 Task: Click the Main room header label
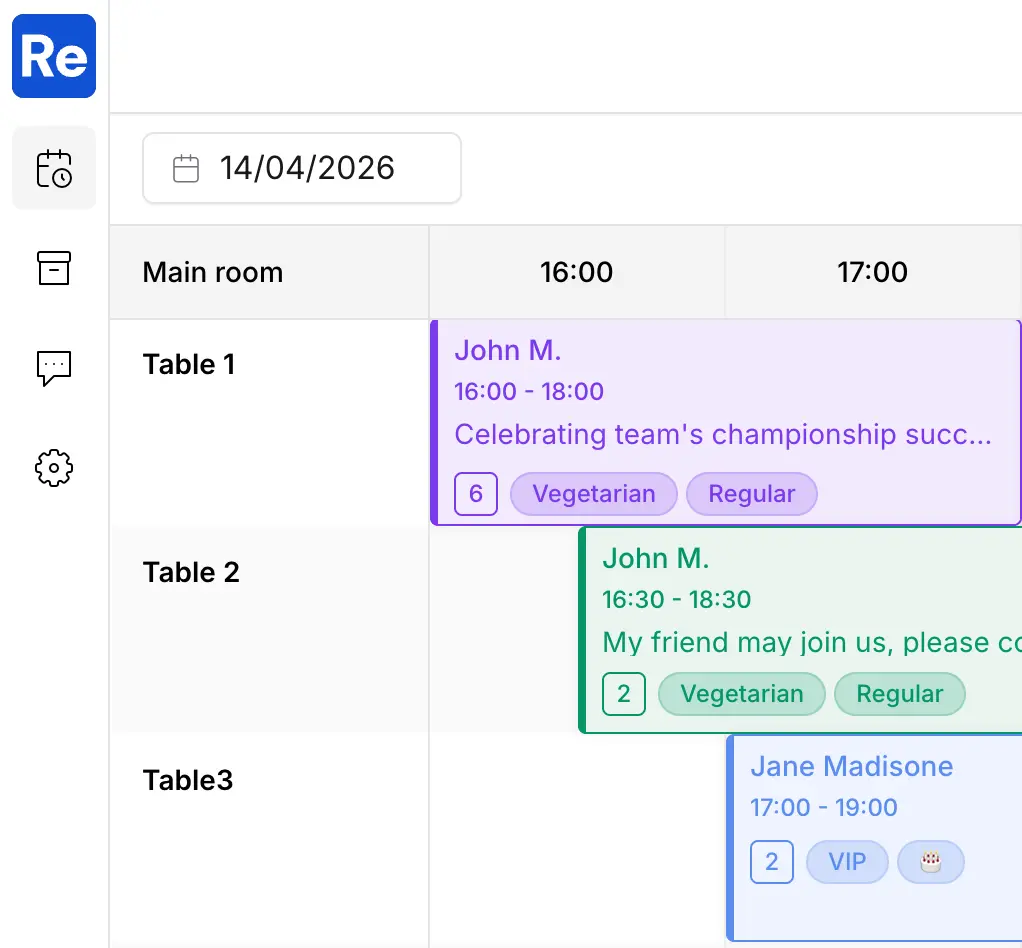213,272
